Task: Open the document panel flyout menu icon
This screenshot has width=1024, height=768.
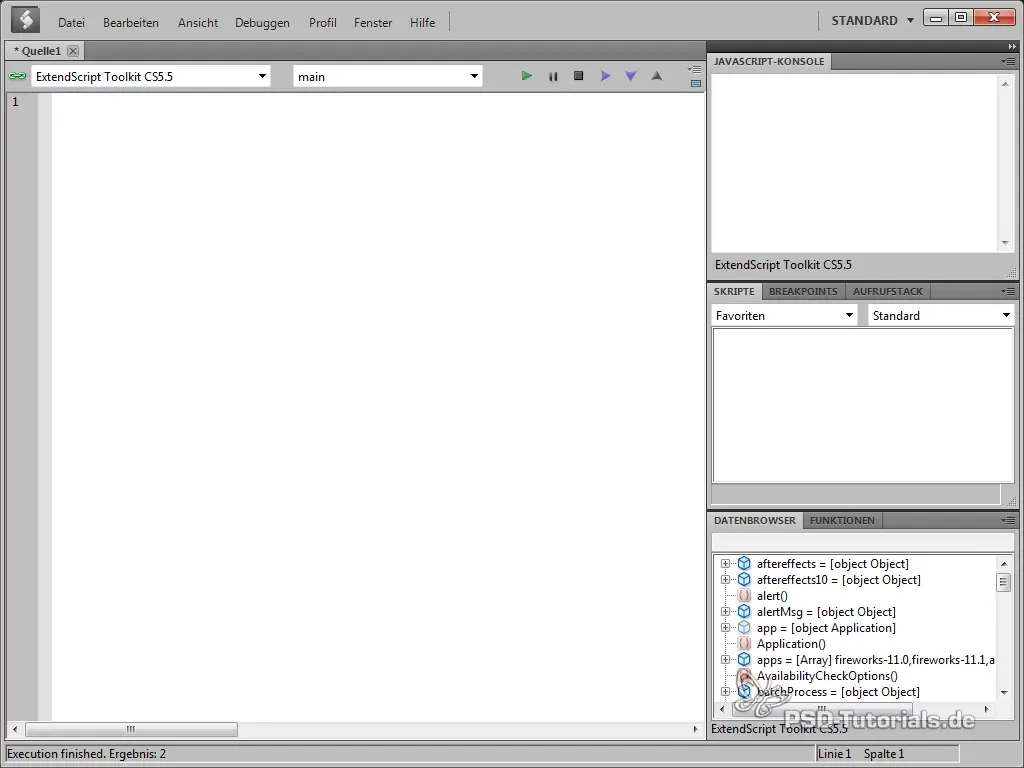Action: tap(694, 69)
